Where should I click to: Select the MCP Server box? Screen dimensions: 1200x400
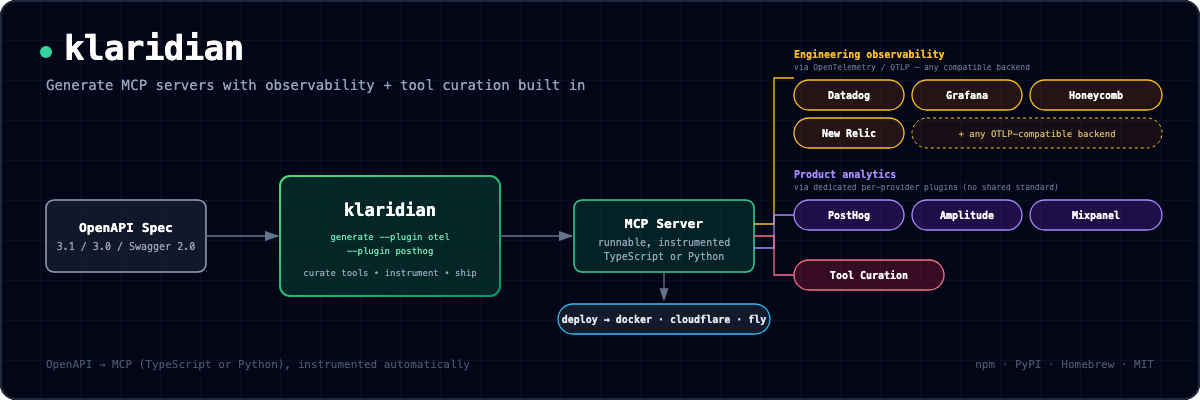pos(664,236)
